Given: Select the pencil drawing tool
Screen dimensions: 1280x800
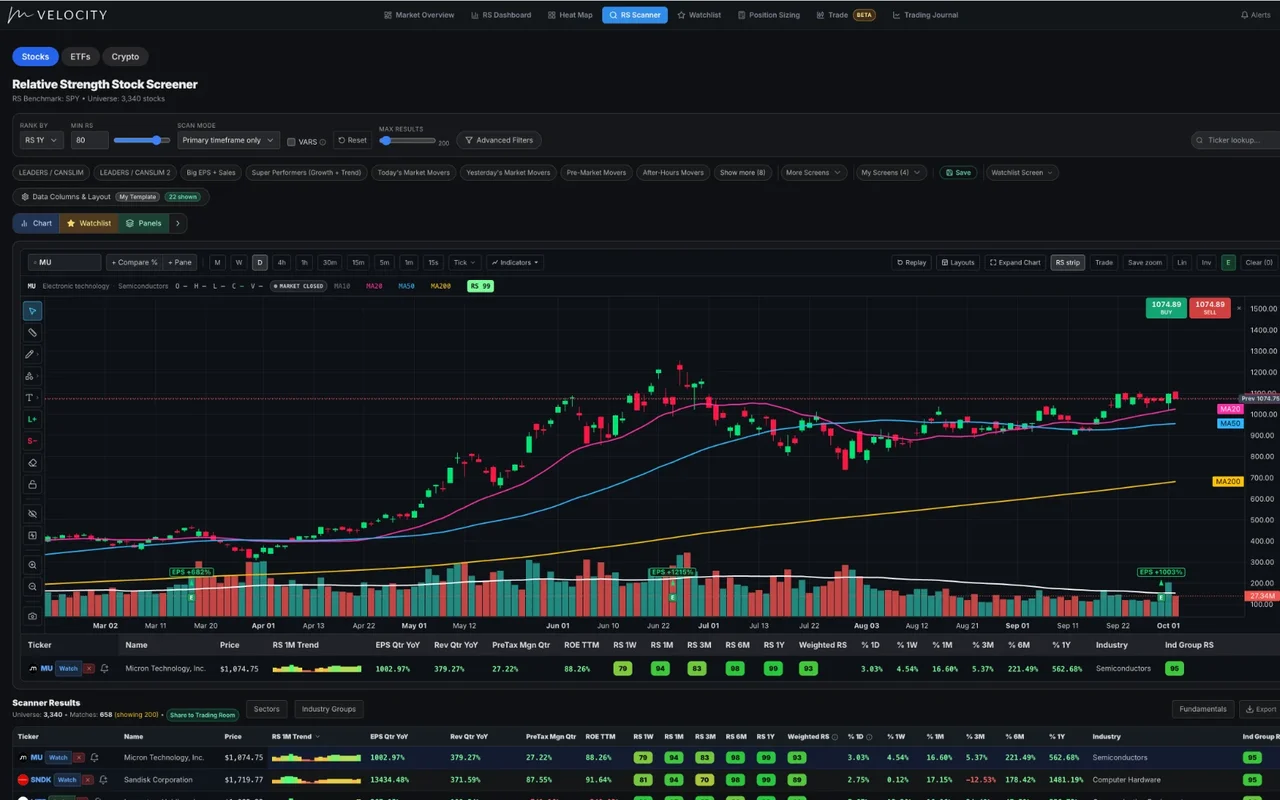Looking at the screenshot, I should tap(32, 354).
